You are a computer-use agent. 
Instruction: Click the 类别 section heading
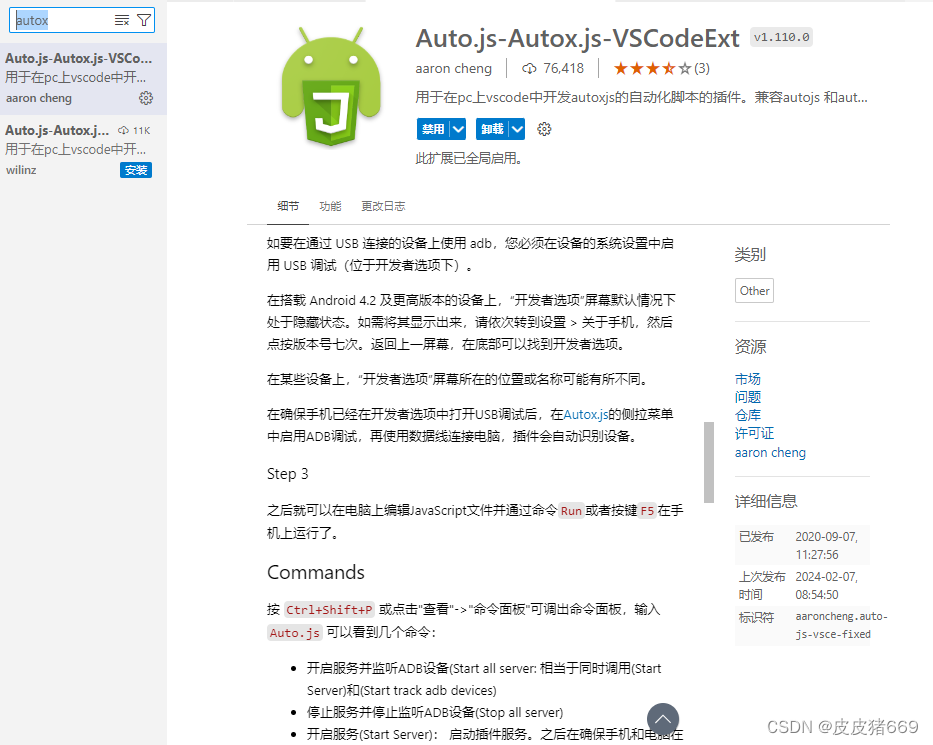pos(750,255)
